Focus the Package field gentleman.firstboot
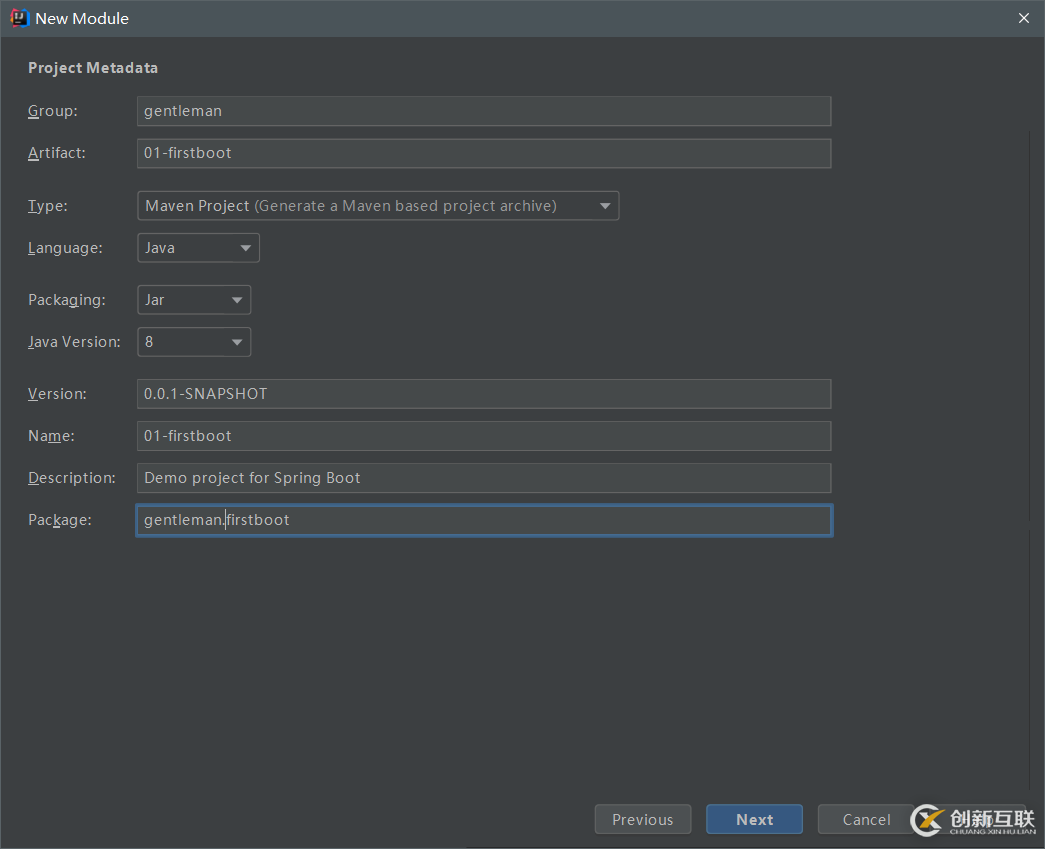Image resolution: width=1045 pixels, height=849 pixels. [x=483, y=520]
